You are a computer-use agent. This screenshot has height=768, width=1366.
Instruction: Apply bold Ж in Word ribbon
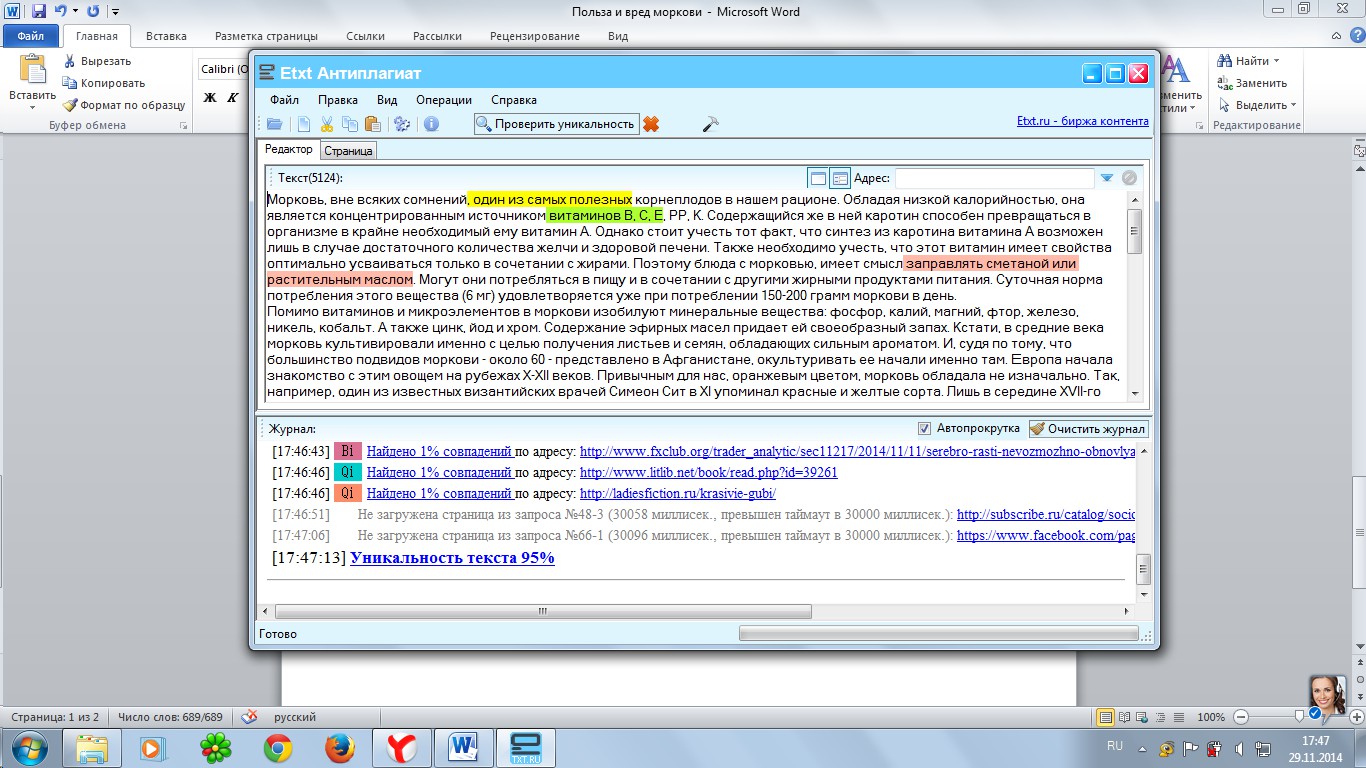coord(210,97)
